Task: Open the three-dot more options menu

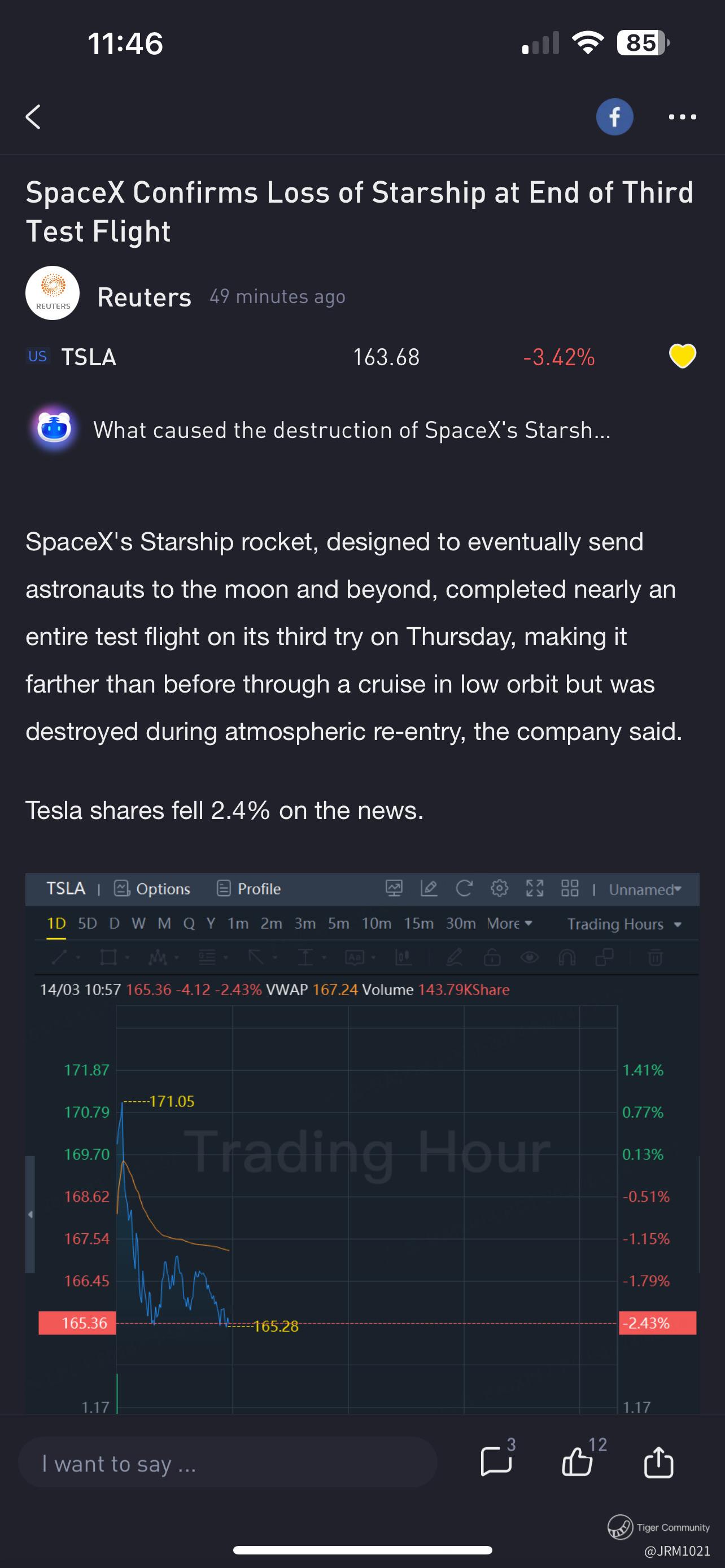Action: (x=682, y=116)
